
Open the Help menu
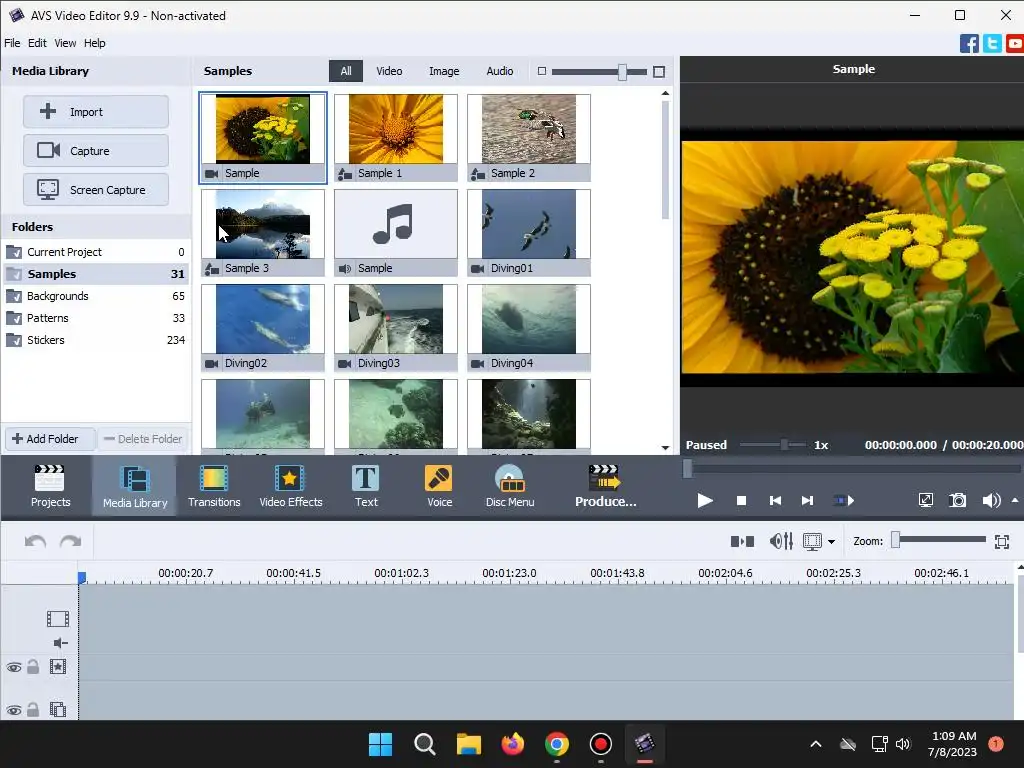coord(95,43)
